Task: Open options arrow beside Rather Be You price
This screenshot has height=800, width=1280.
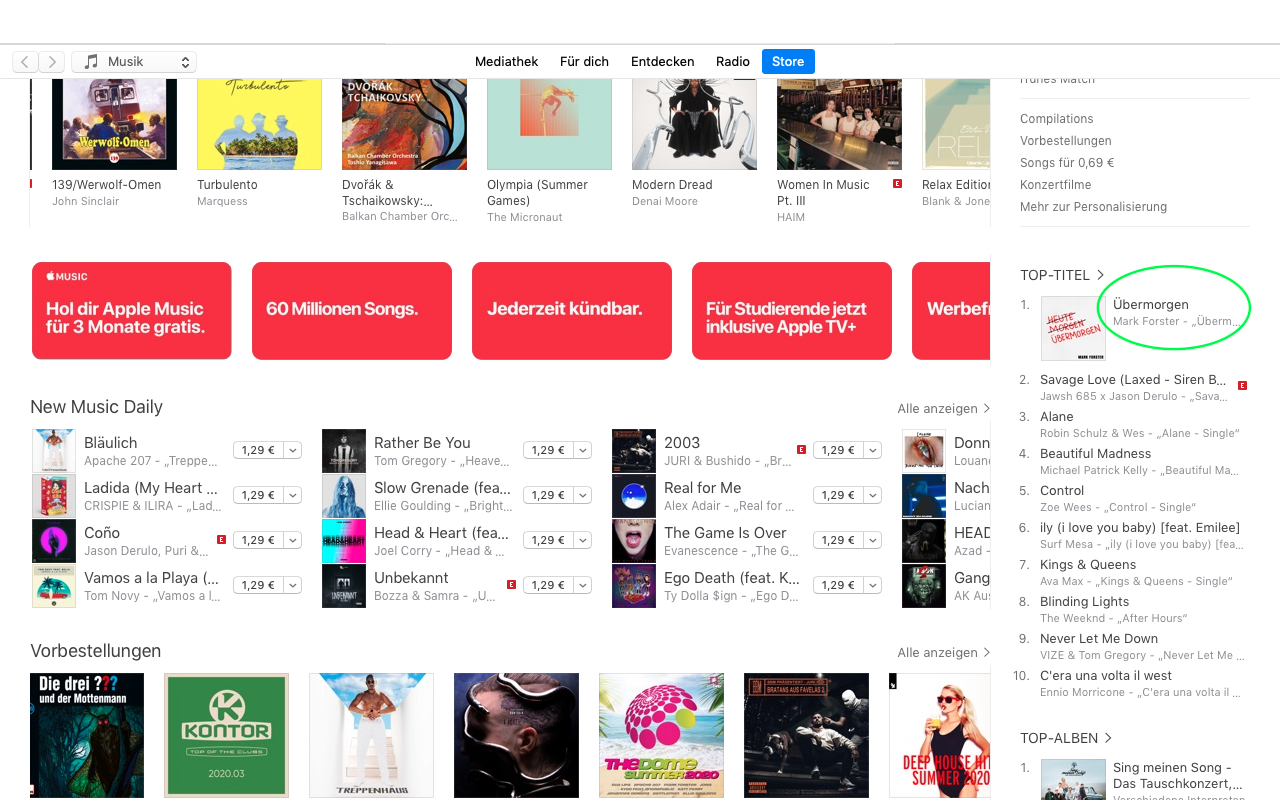Action: [x=582, y=450]
